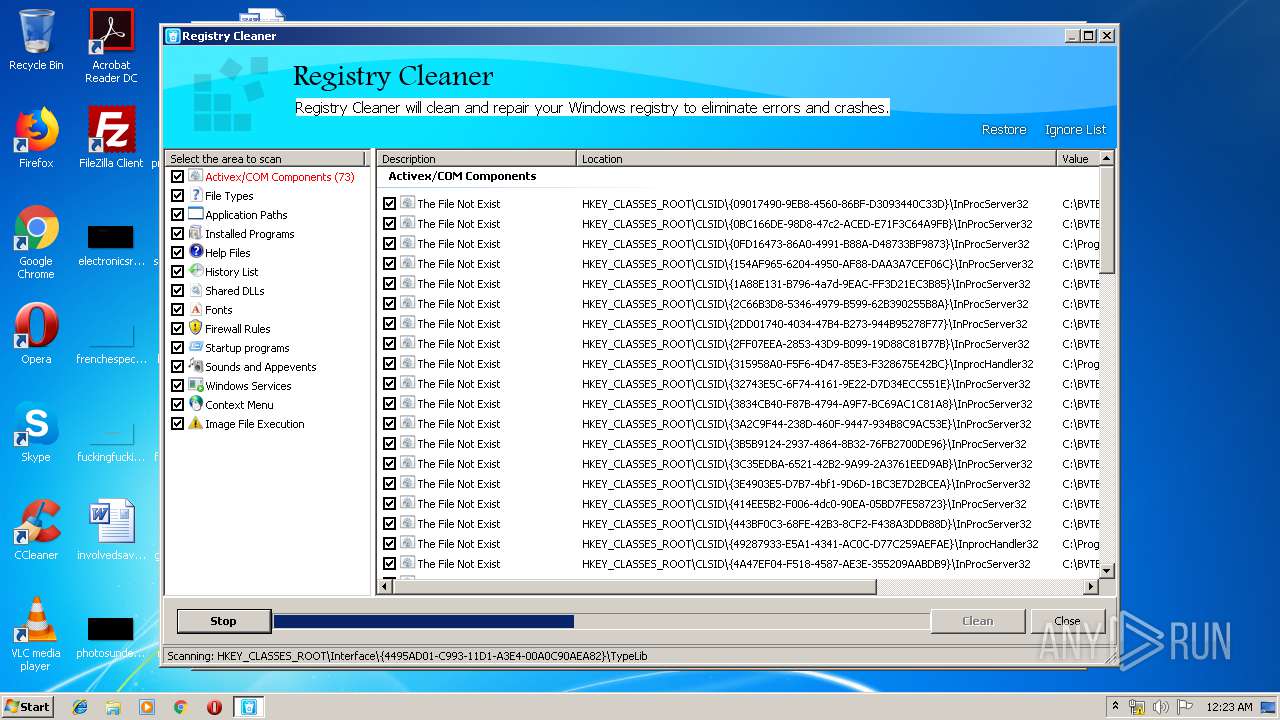Screen dimensions: 1280x720
Task: Uncheck Image File Execution scan area
Action: coord(177,424)
